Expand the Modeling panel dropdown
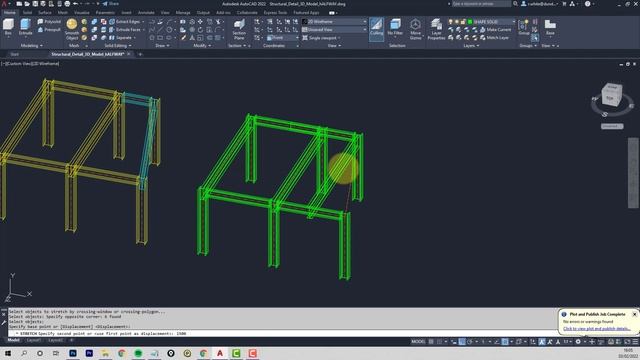Screen dimensions: 640x360 coord(32,46)
